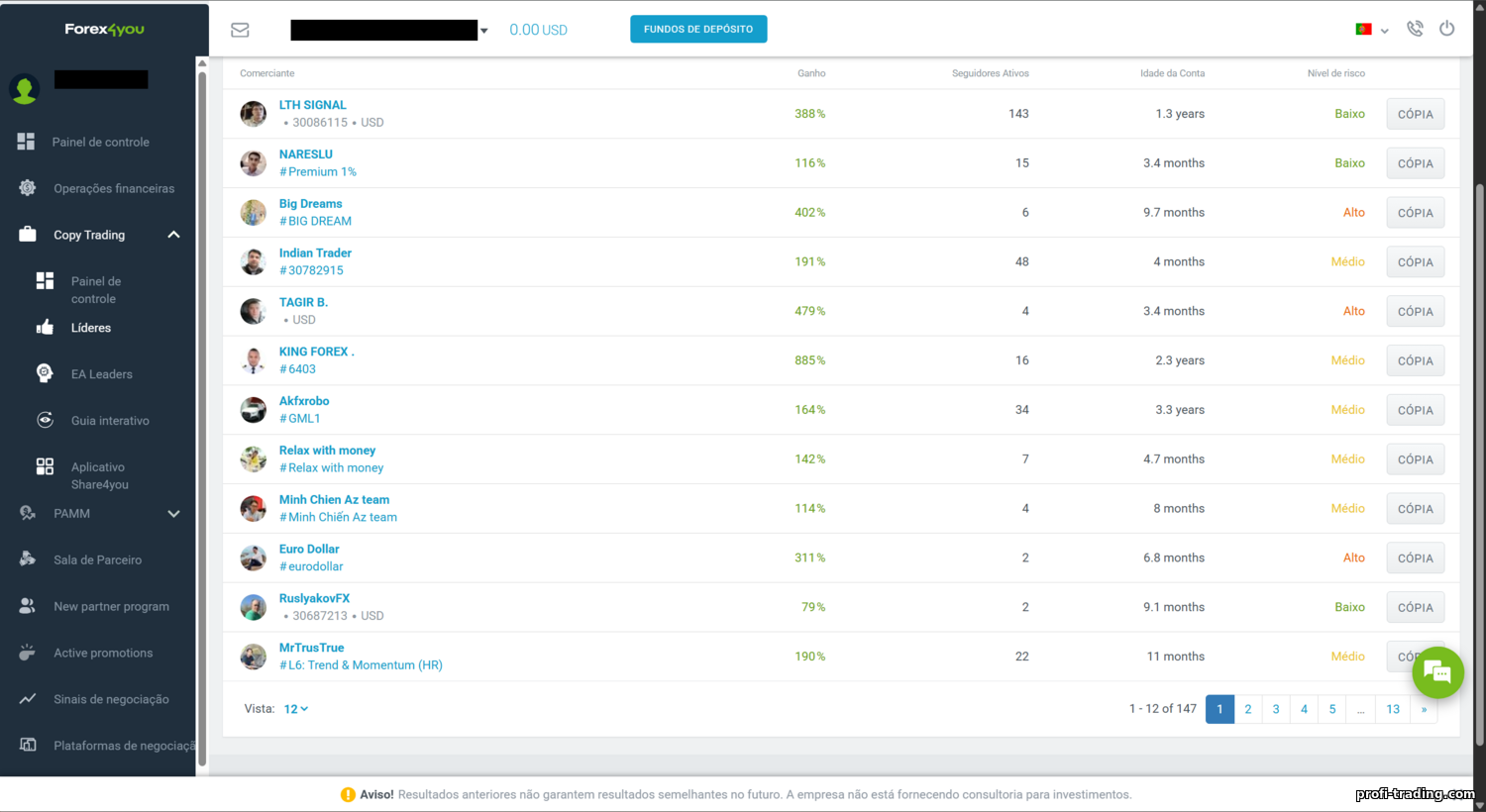Open the Vista rows-per-page dropdown
The width and height of the screenshot is (1486, 812).
pyautogui.click(x=296, y=709)
